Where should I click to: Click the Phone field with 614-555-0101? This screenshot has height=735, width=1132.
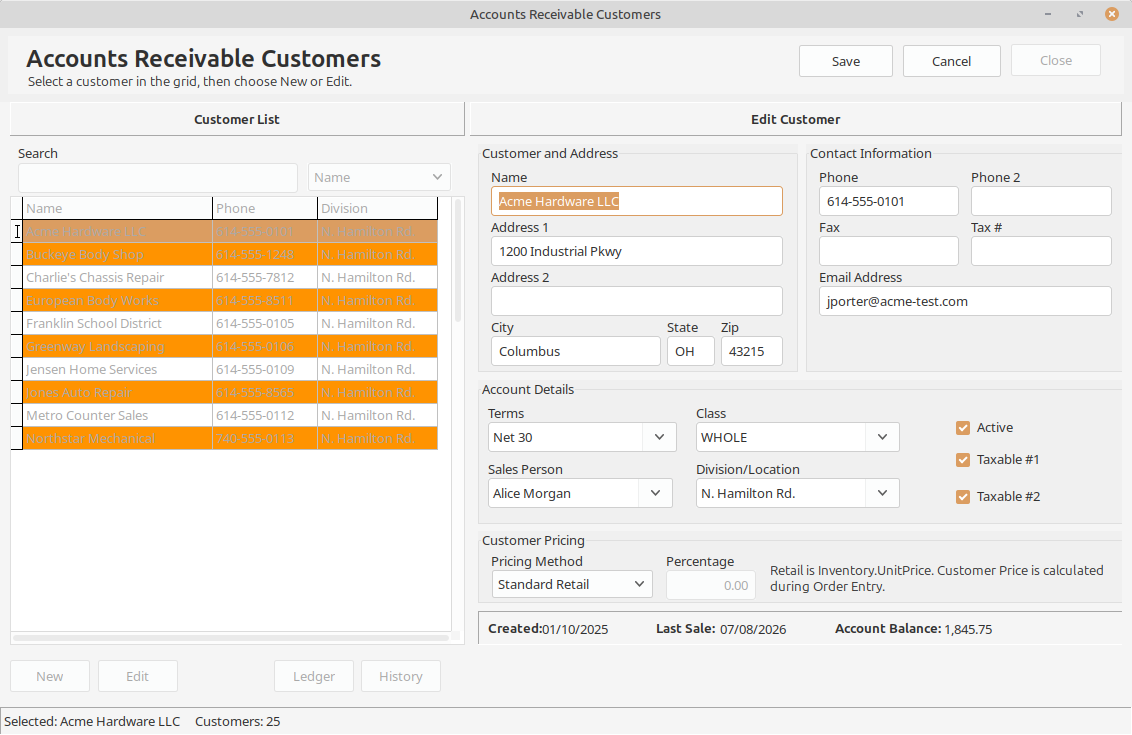[x=889, y=201]
